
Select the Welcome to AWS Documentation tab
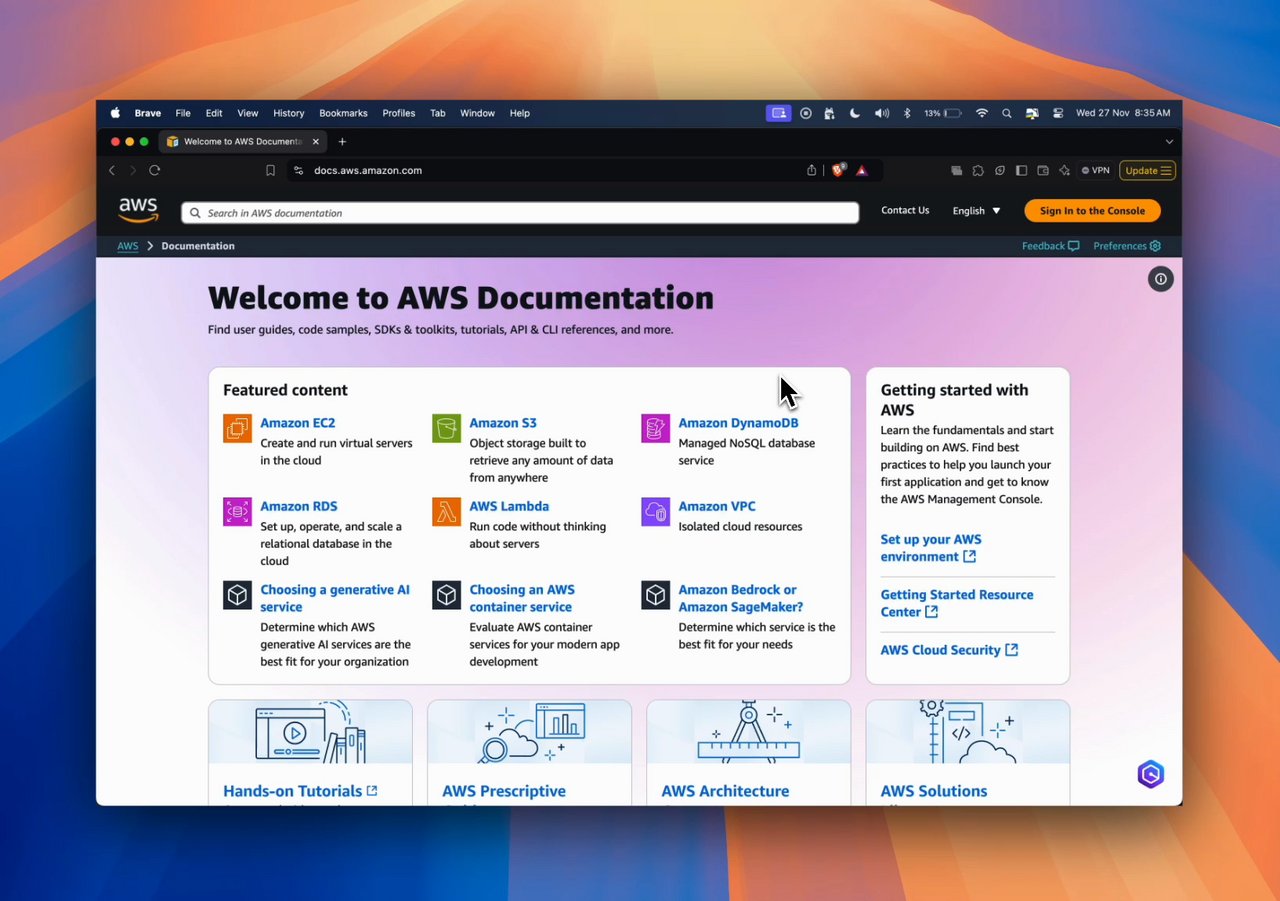coord(243,141)
